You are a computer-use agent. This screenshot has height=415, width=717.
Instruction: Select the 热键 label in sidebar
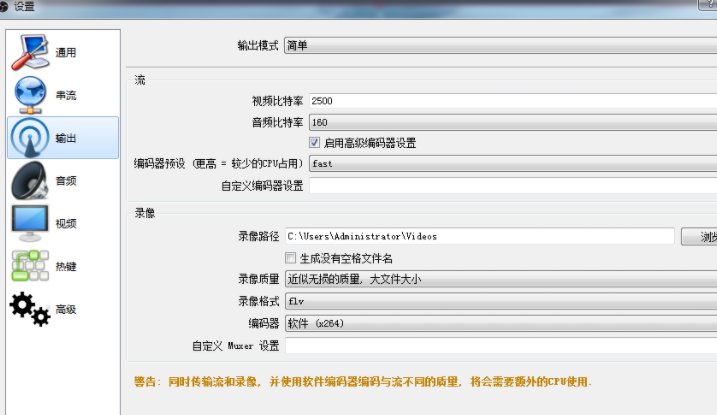[66, 266]
